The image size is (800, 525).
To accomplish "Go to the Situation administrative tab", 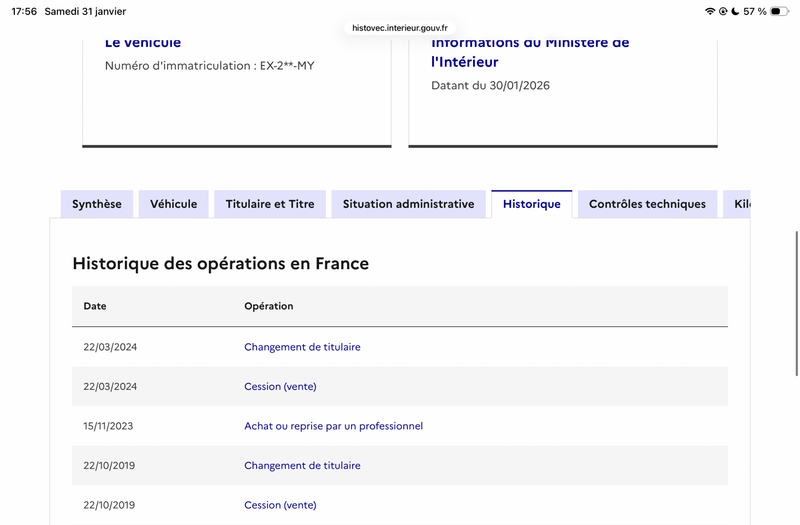I will (408, 204).
